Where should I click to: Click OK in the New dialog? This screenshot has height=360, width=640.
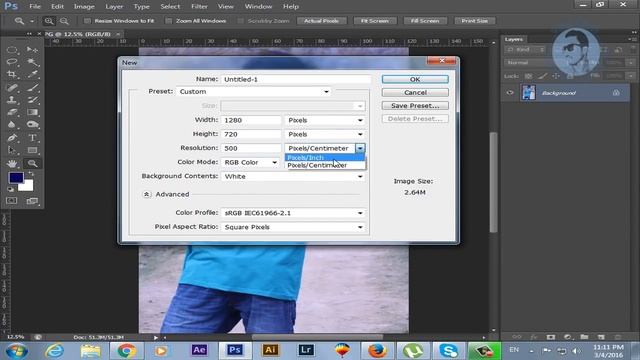point(415,79)
